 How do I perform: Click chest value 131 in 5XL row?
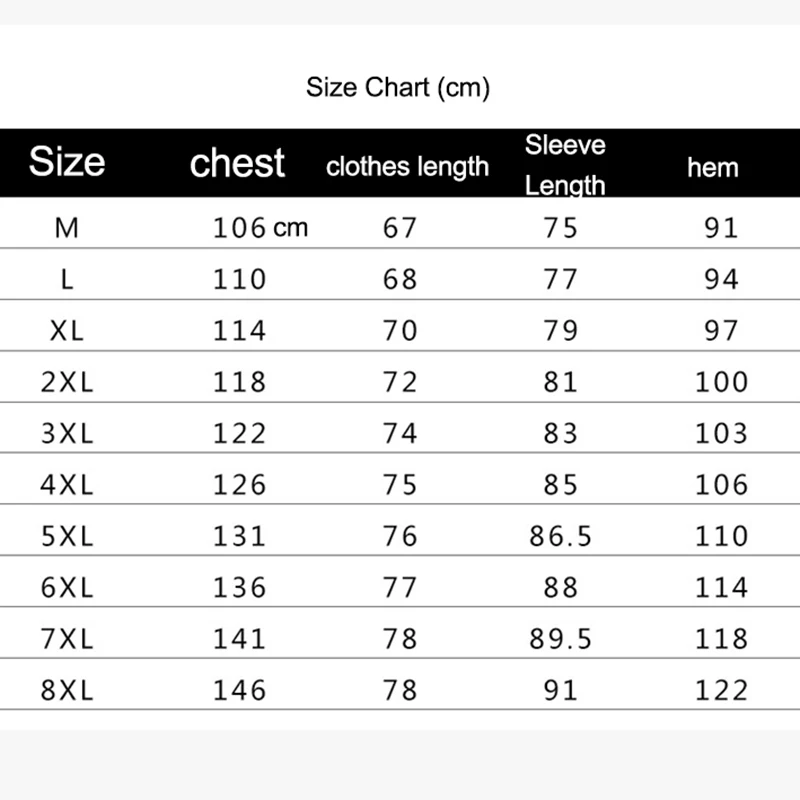240,536
